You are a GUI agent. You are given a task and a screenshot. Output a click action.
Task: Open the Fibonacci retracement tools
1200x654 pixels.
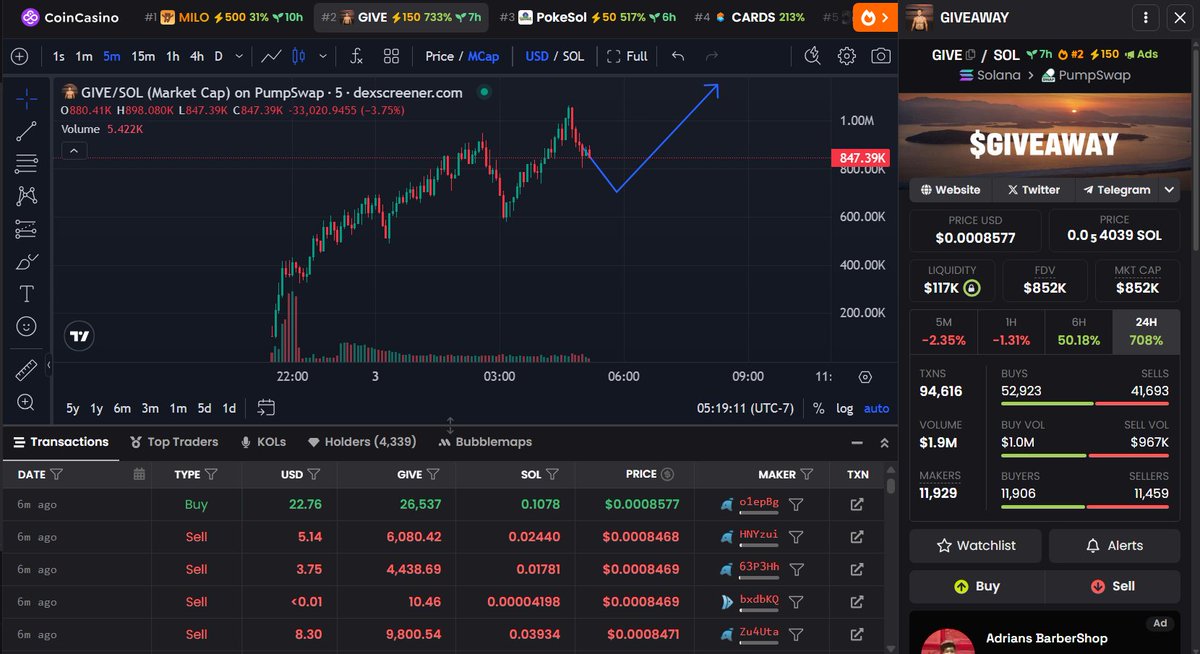[x=26, y=163]
